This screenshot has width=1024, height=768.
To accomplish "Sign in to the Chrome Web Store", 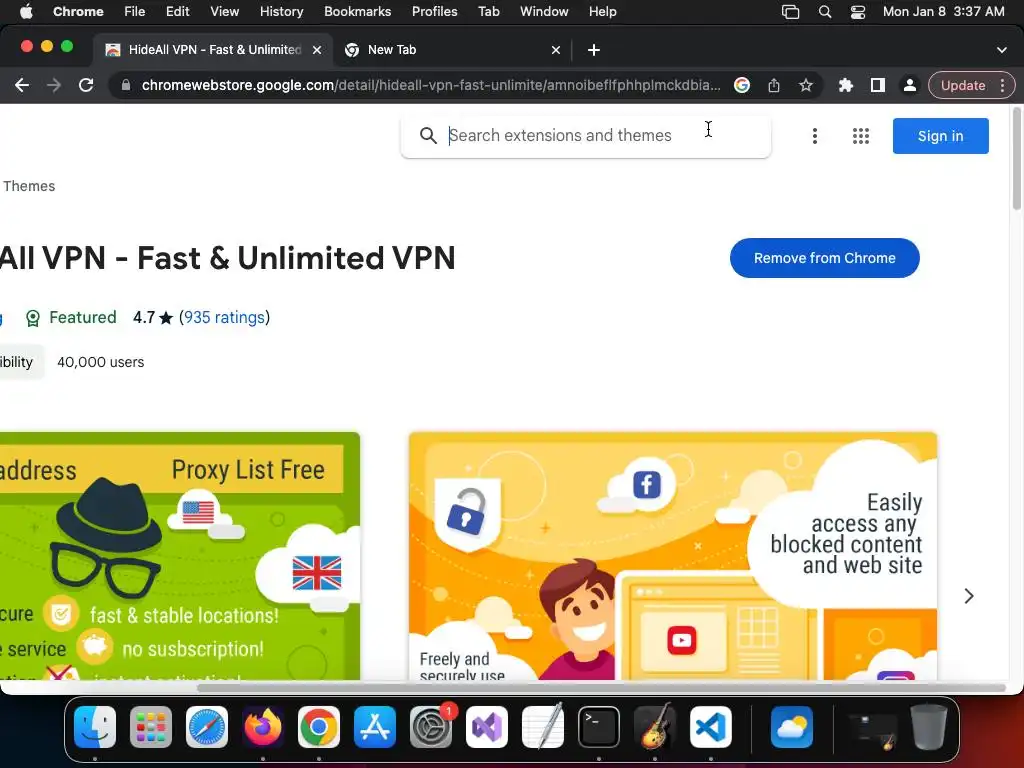I will pos(940,136).
